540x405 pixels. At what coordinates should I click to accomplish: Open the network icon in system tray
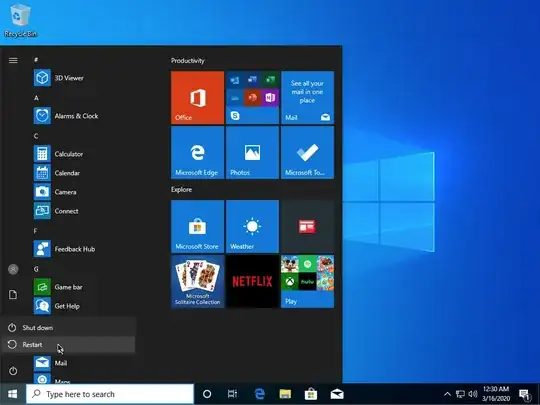(x=460, y=394)
